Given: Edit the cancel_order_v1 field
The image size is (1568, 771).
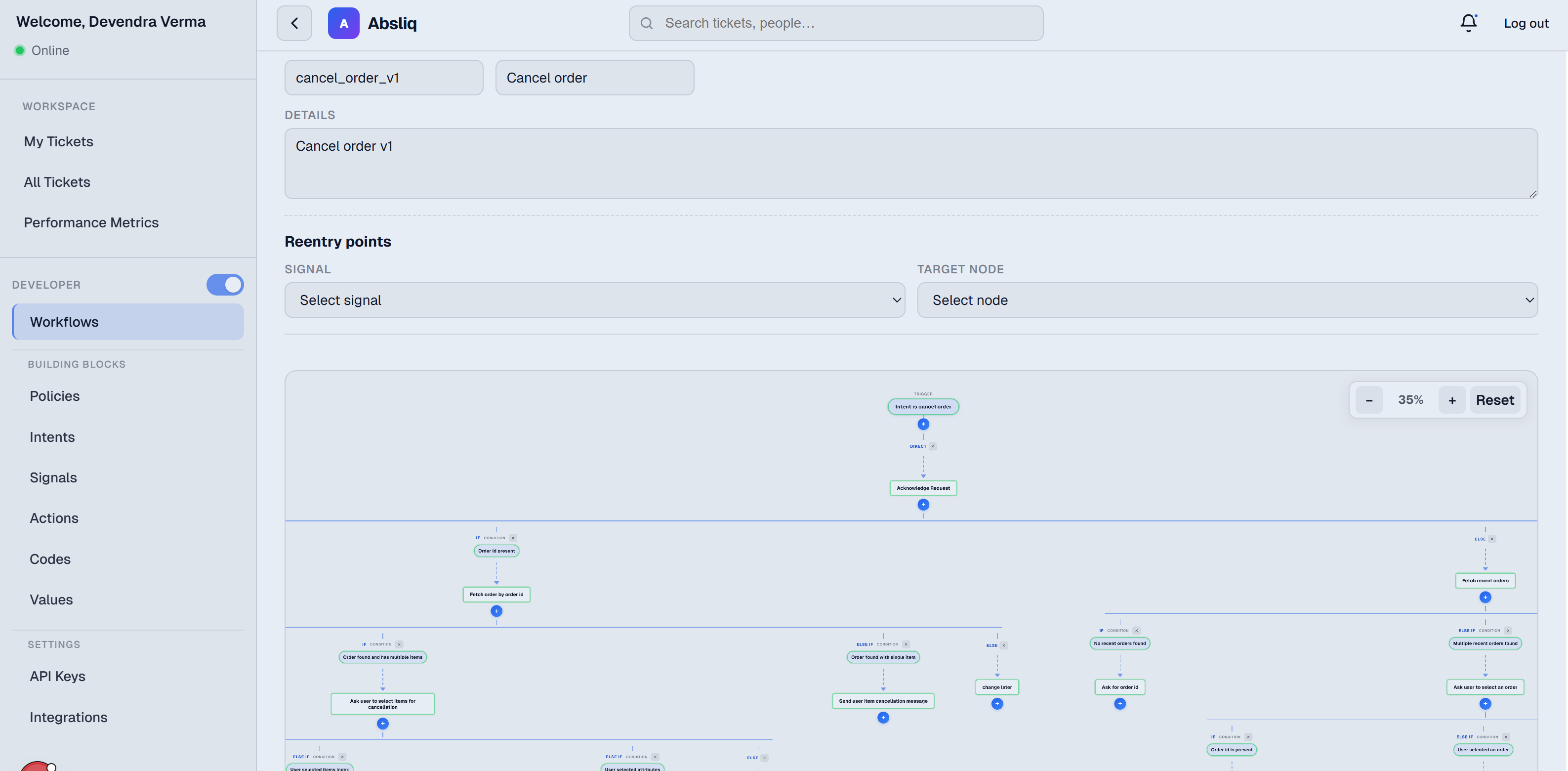Looking at the screenshot, I should pos(383,77).
